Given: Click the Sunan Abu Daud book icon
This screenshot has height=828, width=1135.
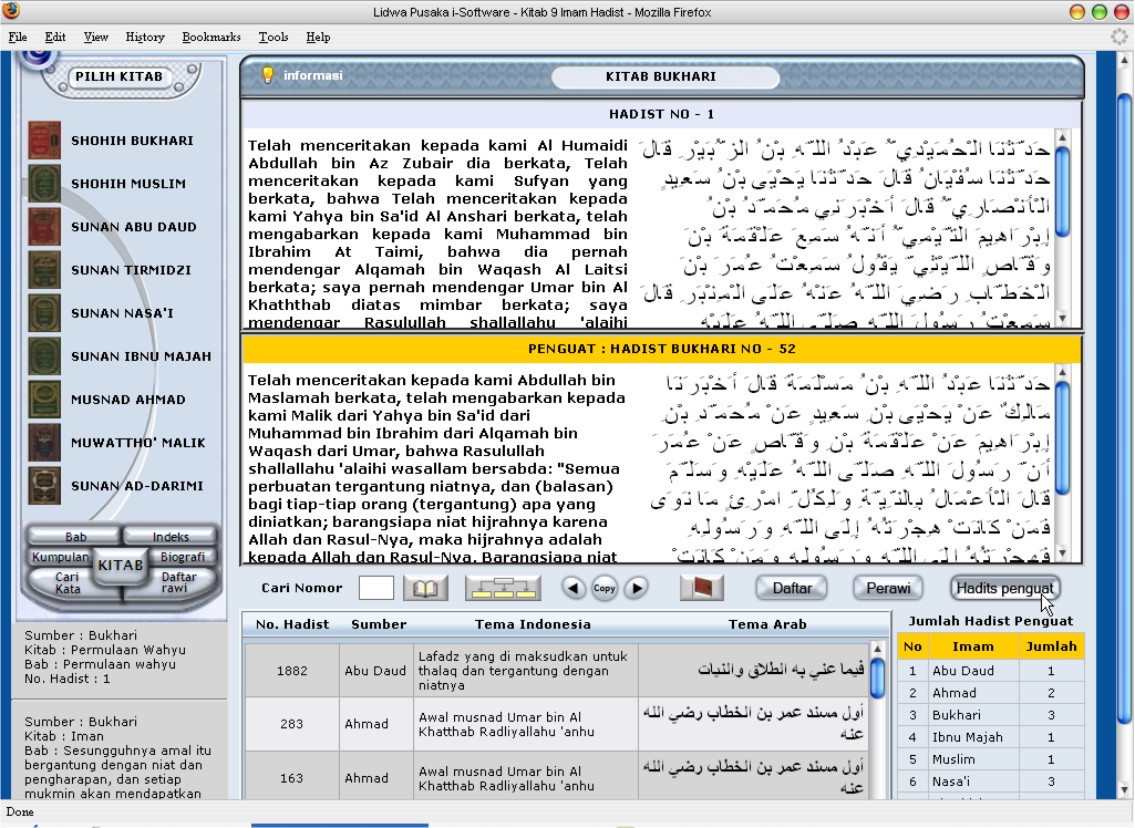Looking at the screenshot, I should (44, 227).
